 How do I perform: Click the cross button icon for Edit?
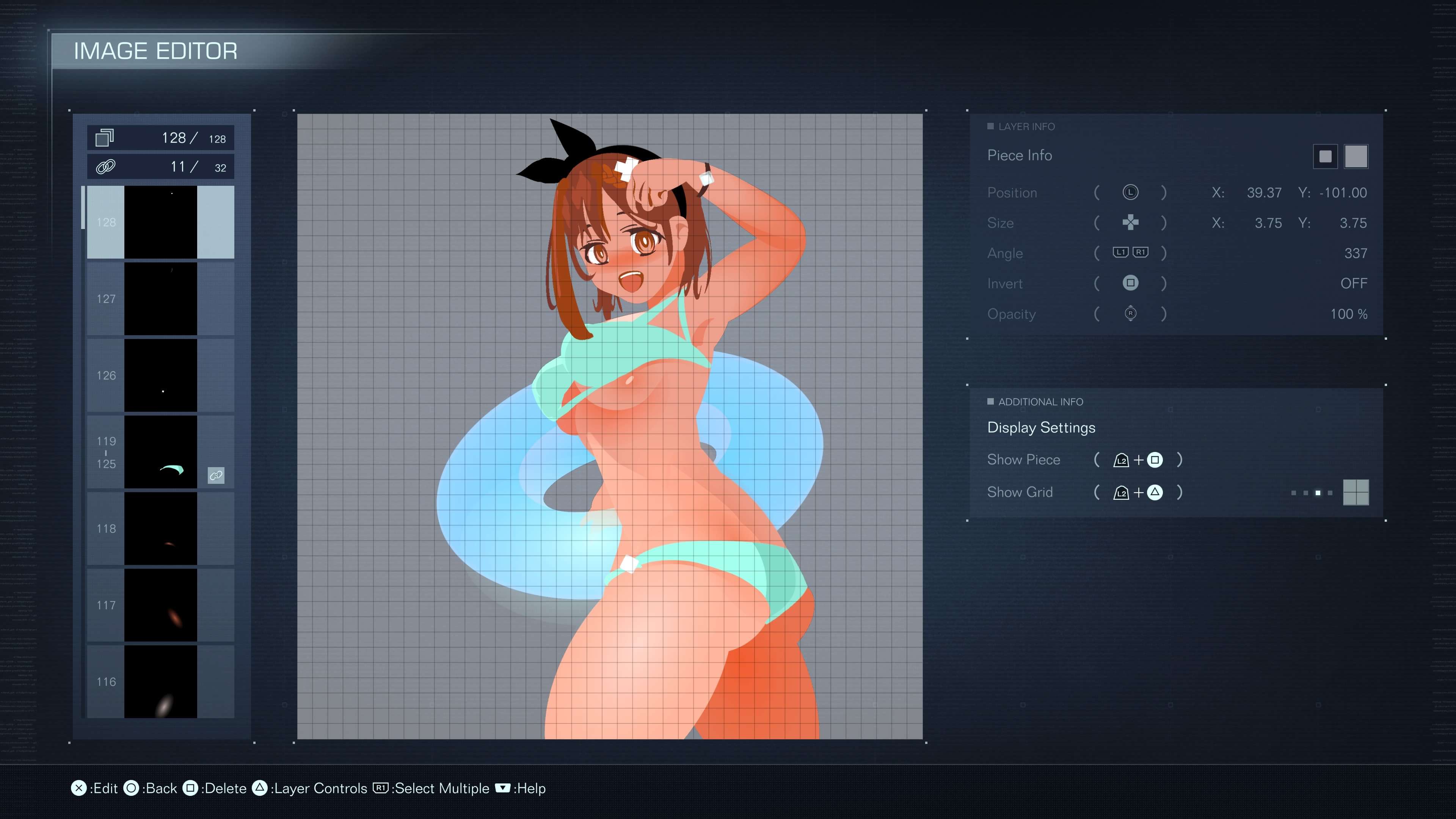[x=78, y=789]
